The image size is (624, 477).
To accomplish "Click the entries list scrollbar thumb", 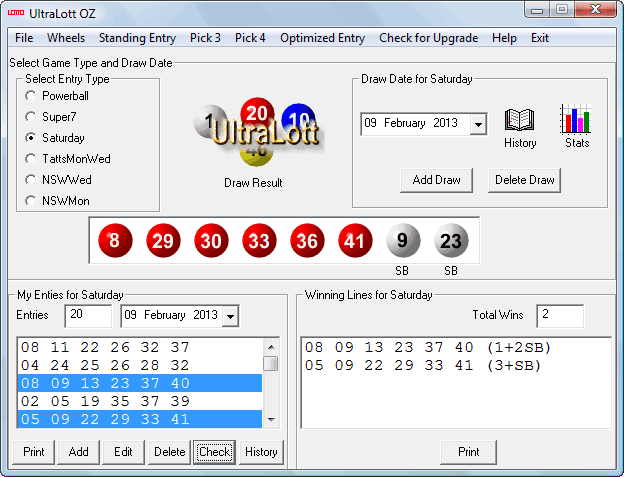I will 271,363.
